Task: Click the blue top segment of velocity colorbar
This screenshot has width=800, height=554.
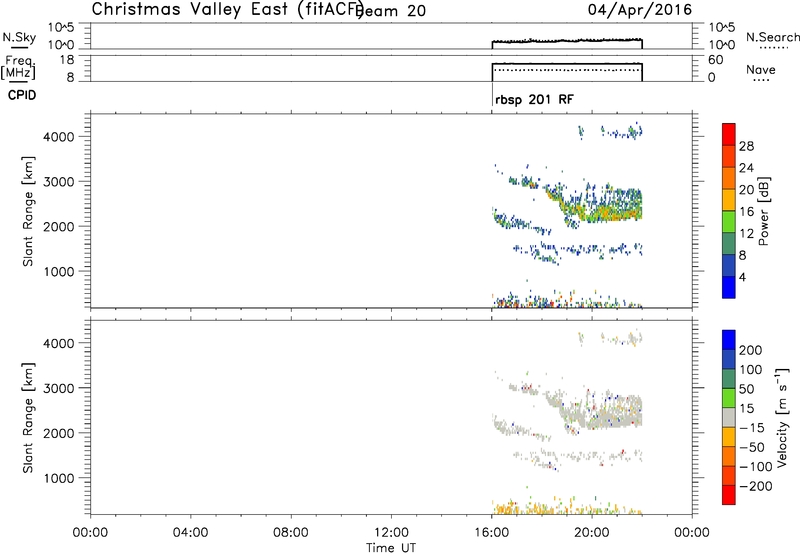Action: [x=729, y=340]
